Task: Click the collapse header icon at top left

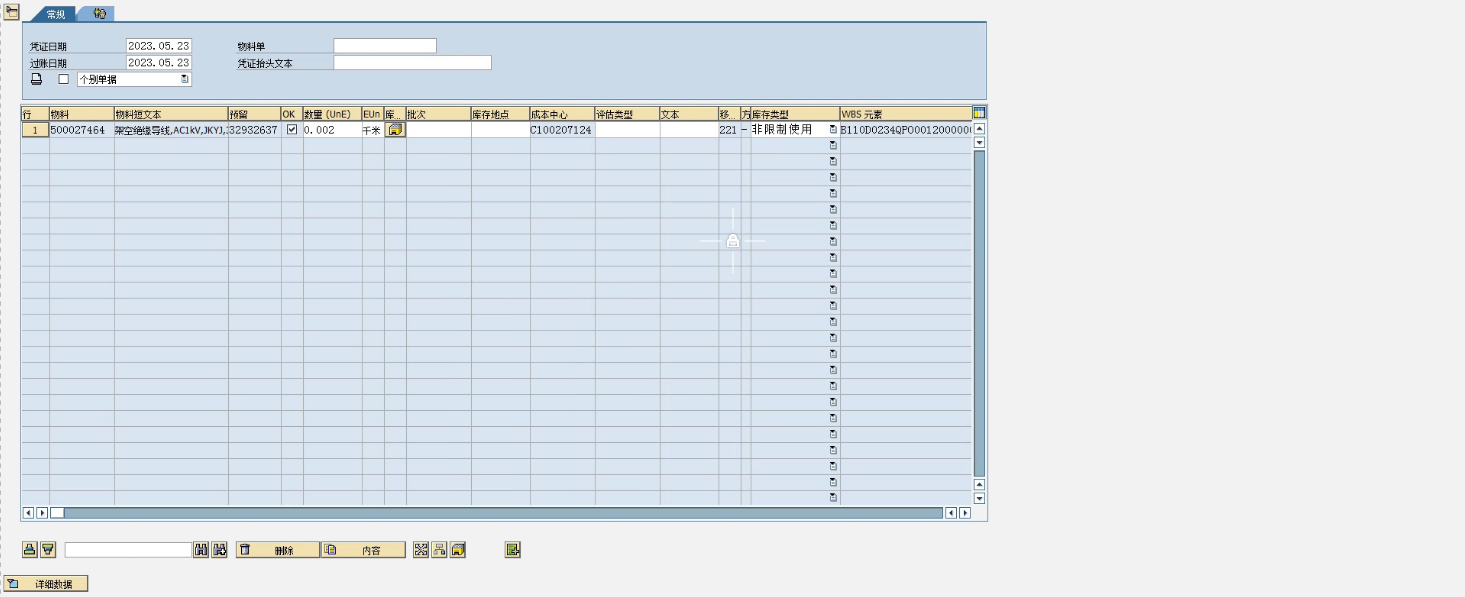Action: pyautogui.click(x=12, y=11)
